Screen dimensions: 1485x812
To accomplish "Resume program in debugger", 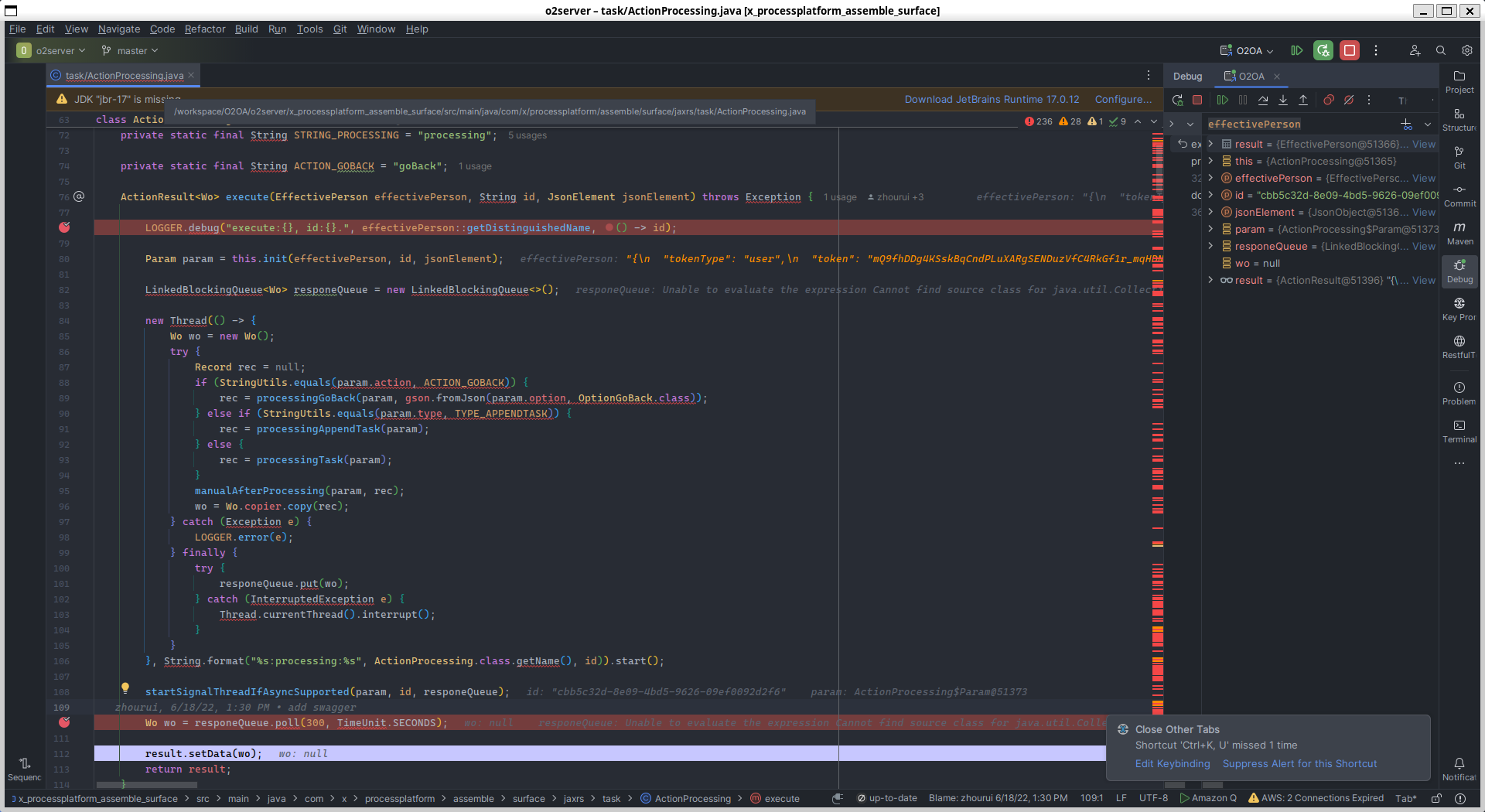I will coord(1222,100).
